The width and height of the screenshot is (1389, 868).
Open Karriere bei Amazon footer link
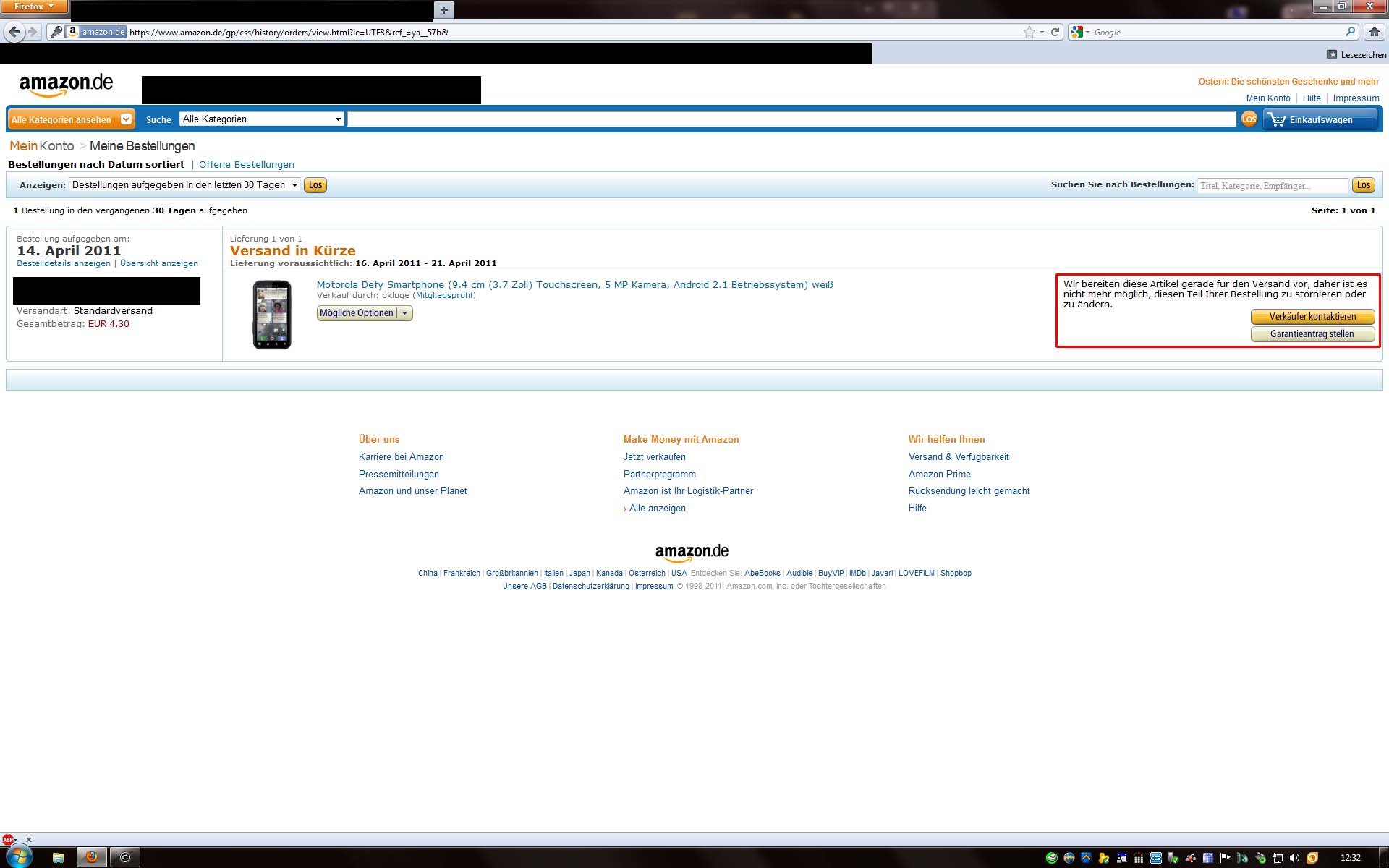click(402, 457)
